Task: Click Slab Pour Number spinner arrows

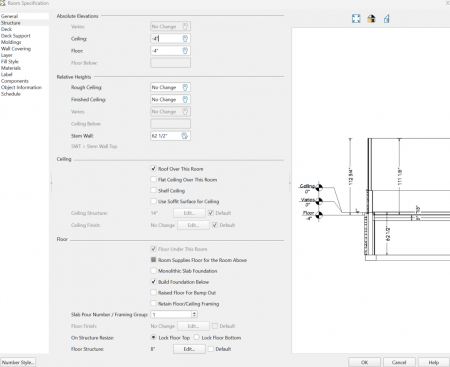Action: pyautogui.click(x=194, y=314)
